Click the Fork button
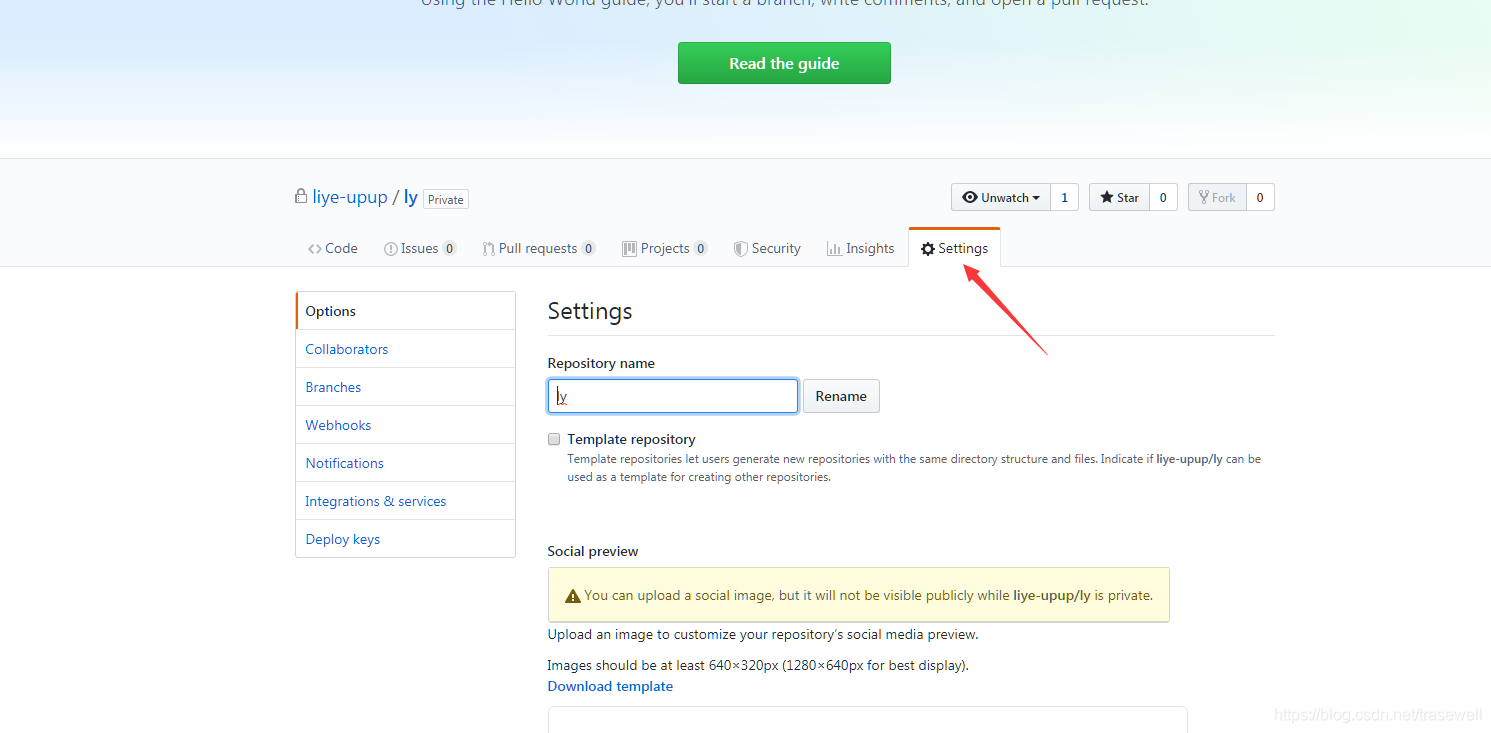1491x733 pixels. click(x=1217, y=197)
